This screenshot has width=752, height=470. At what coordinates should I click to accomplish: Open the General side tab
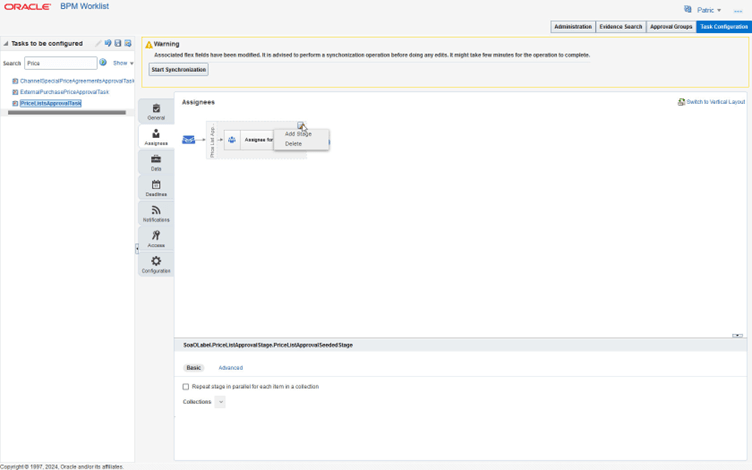point(156,112)
